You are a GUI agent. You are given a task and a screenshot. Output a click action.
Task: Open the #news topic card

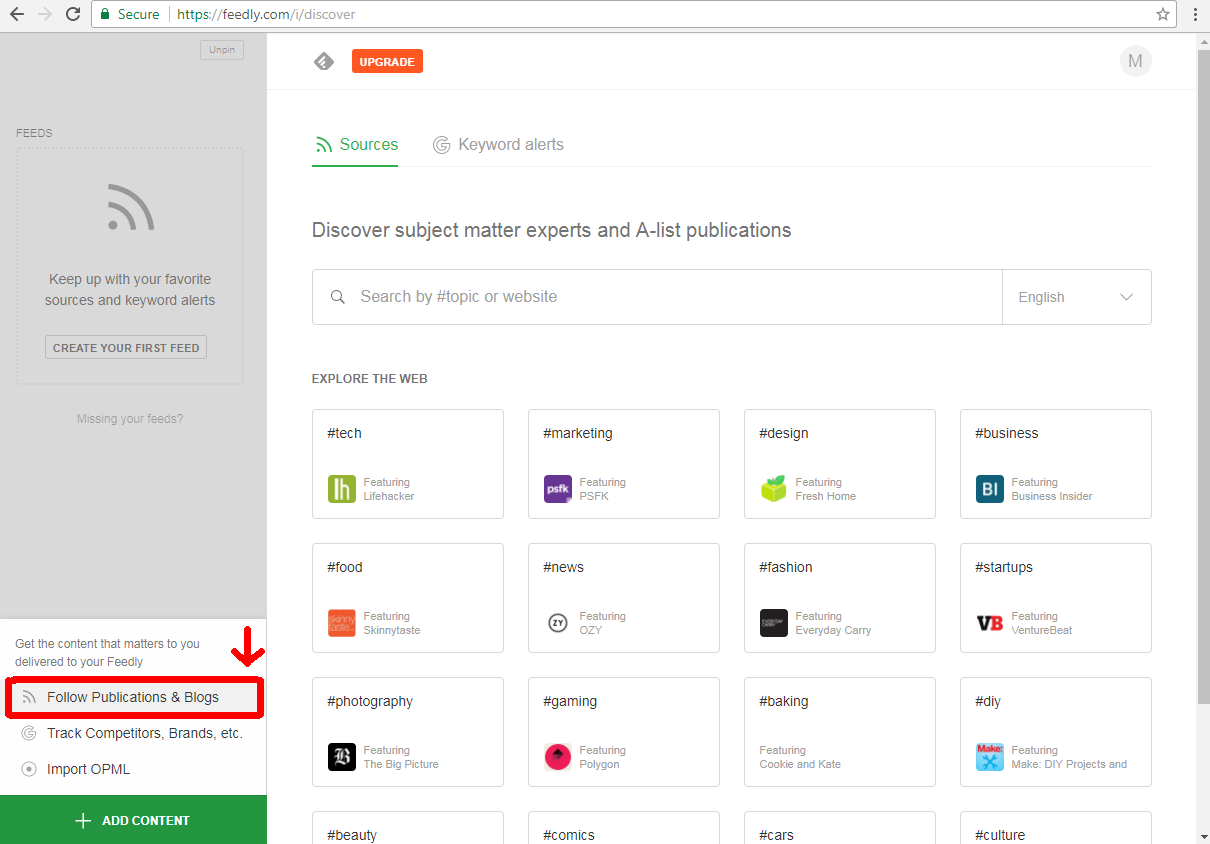pyautogui.click(x=624, y=598)
